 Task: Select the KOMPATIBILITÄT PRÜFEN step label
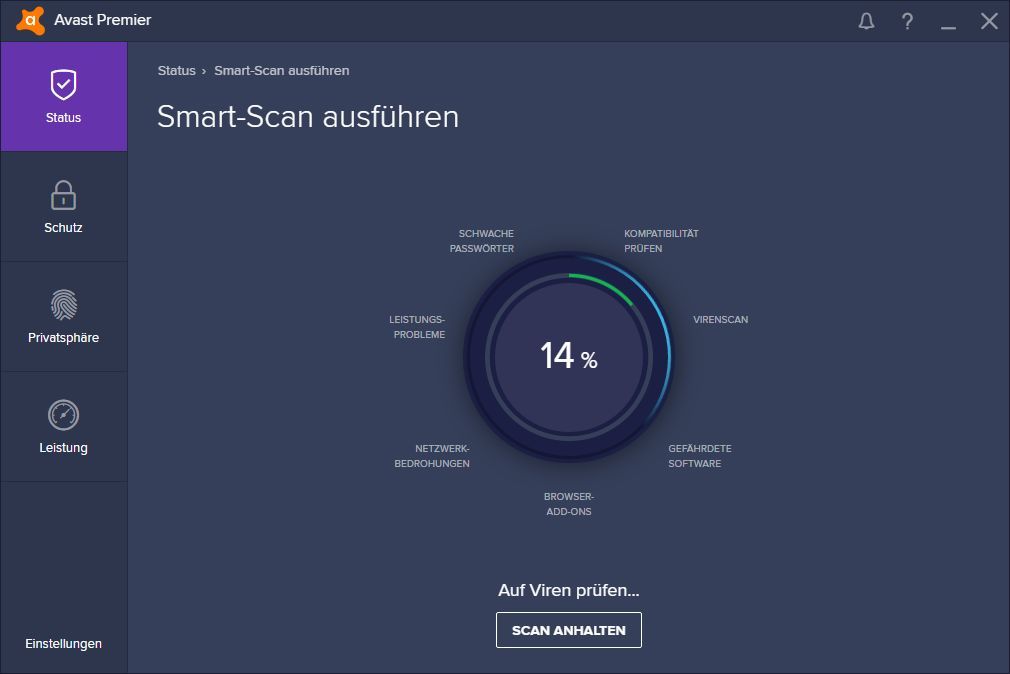pos(661,241)
